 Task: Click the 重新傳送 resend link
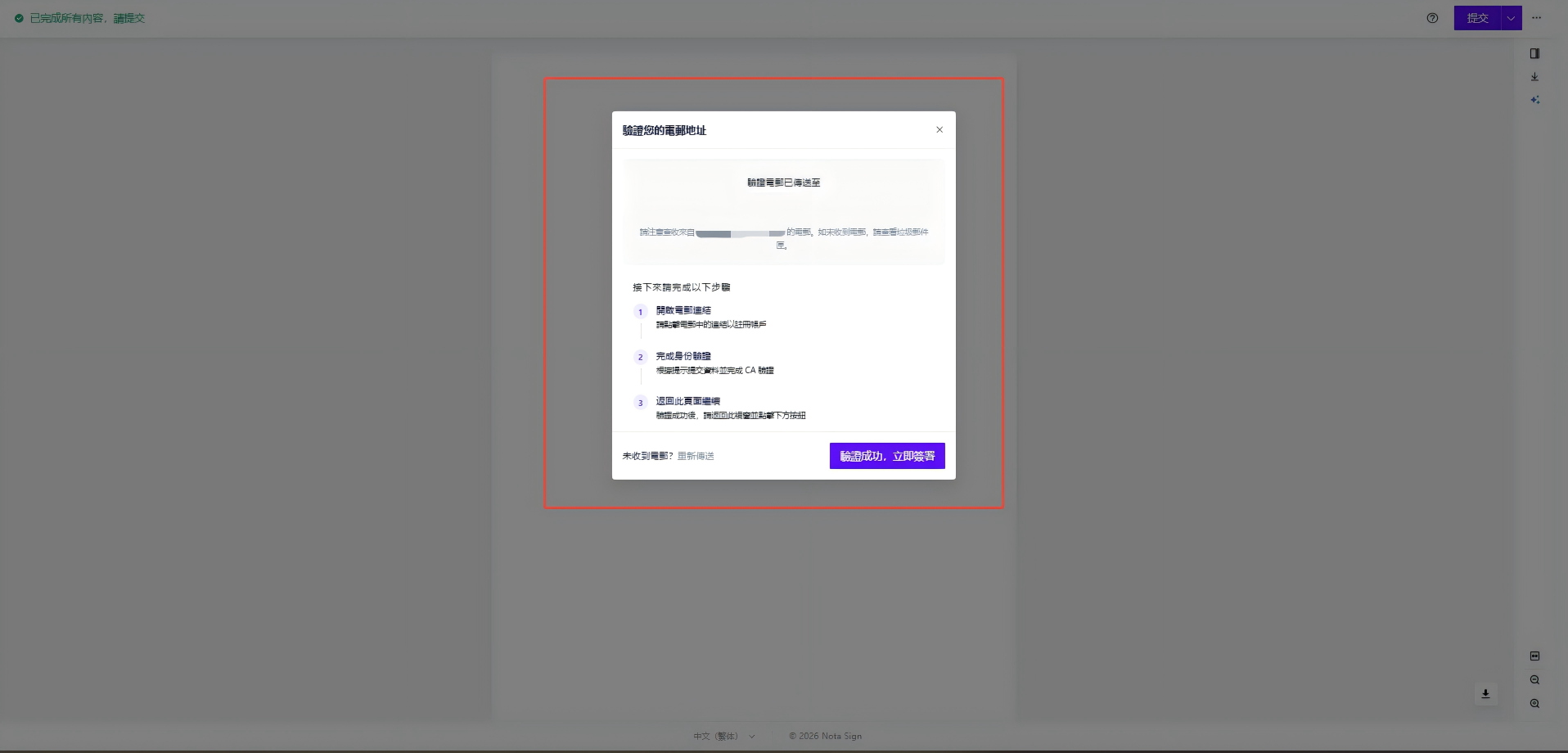(696, 456)
